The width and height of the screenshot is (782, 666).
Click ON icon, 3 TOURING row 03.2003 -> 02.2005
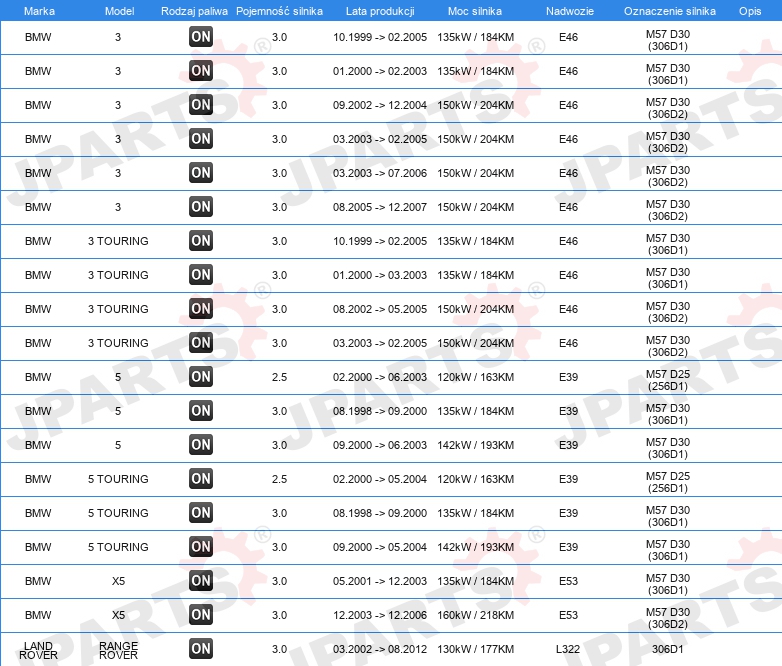point(201,342)
